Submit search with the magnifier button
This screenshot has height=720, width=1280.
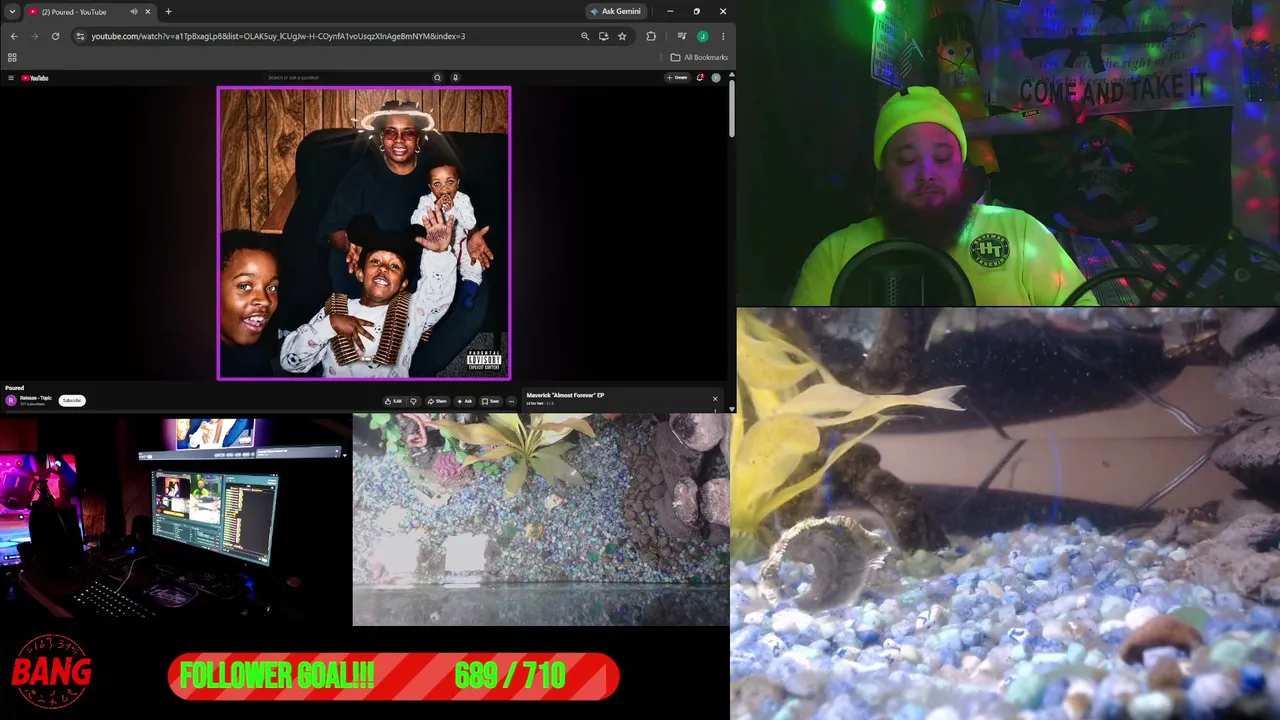[x=437, y=77]
